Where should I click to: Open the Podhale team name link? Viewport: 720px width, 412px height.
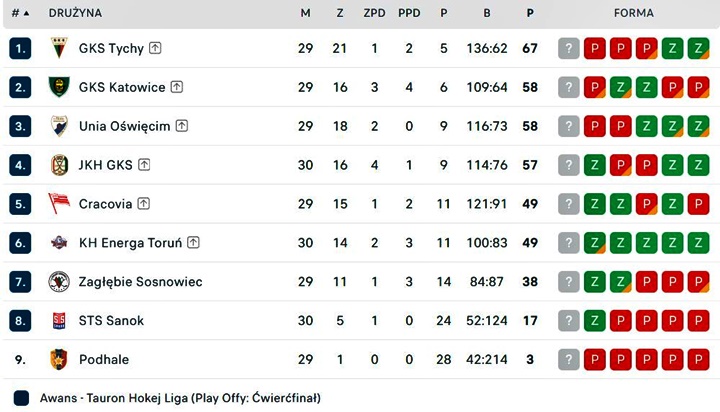[x=104, y=359]
